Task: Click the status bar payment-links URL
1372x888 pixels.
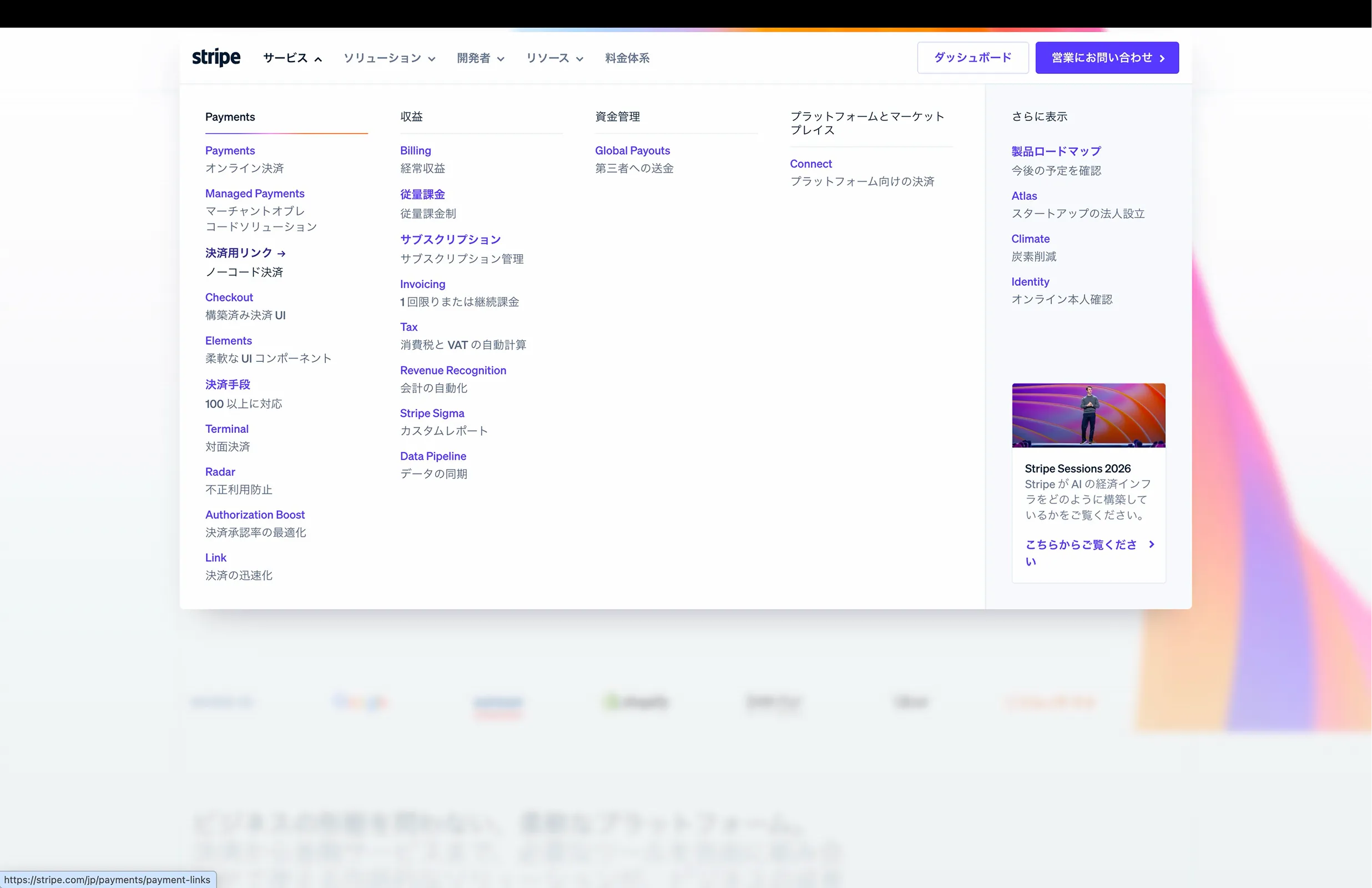Action: point(107,880)
